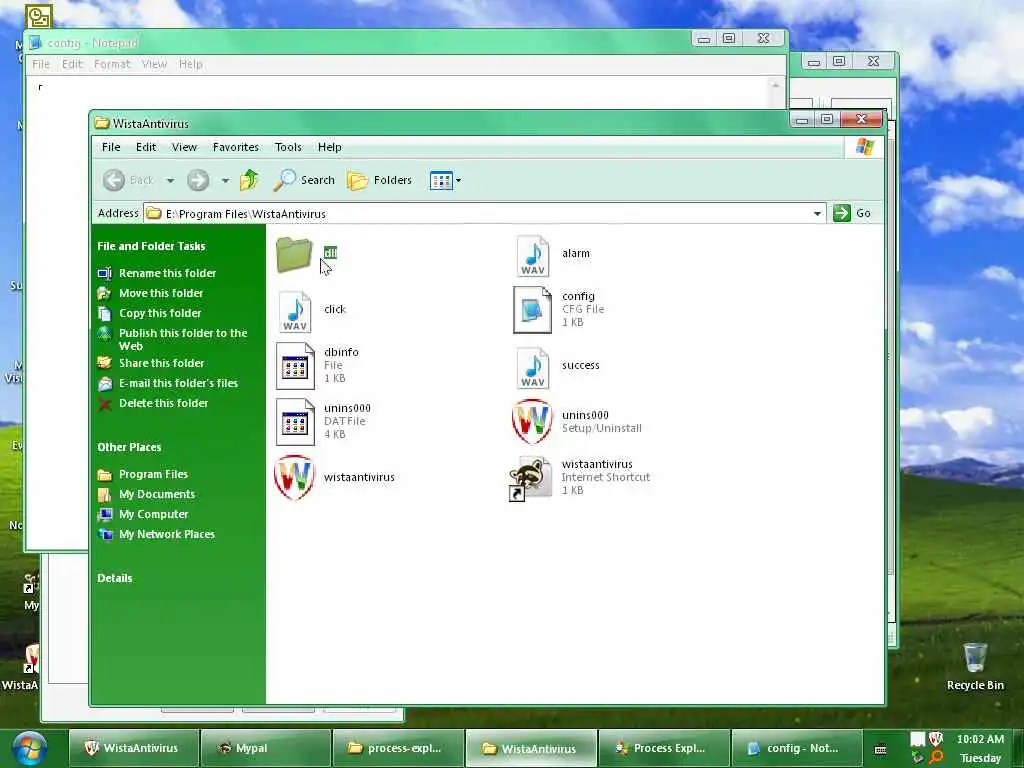Screen dimensions: 1024x768
Task: Go to My Network Places
Action: (x=167, y=534)
